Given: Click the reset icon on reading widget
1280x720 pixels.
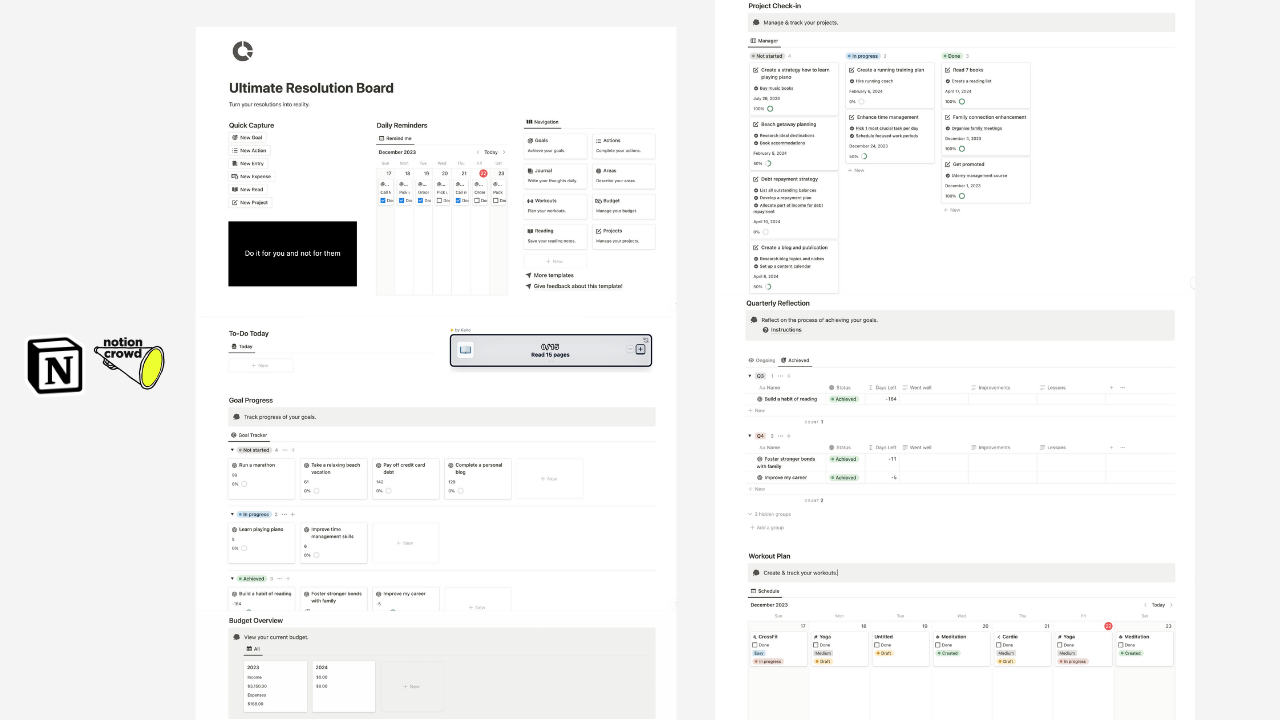Looking at the screenshot, I should tap(646, 340).
